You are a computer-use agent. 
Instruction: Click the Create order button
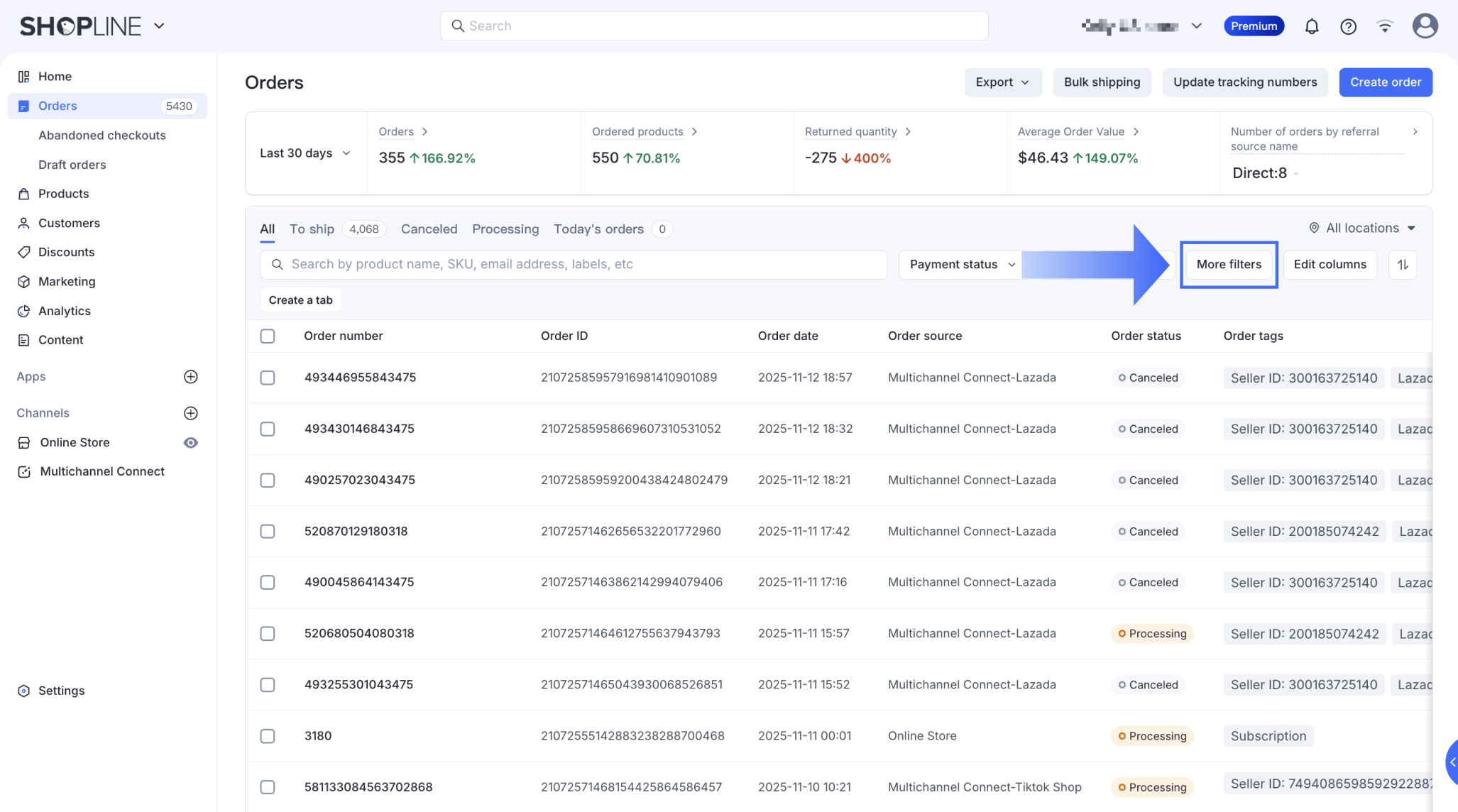[x=1385, y=82]
